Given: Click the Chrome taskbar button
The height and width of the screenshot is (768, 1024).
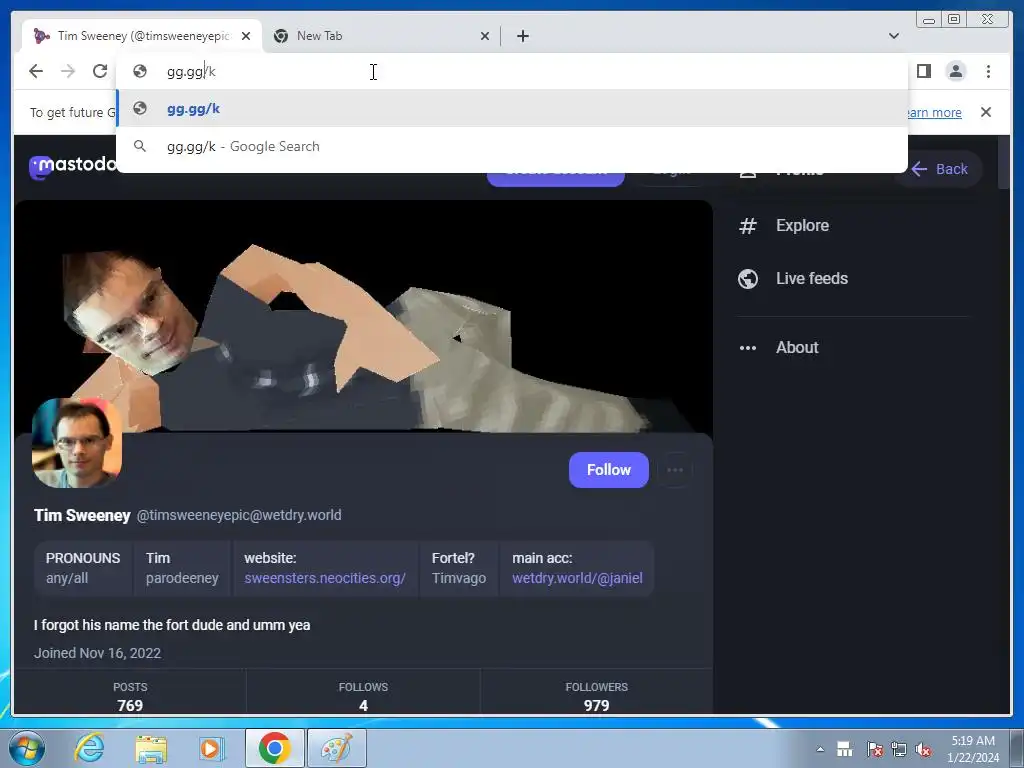Looking at the screenshot, I should 275,748.
